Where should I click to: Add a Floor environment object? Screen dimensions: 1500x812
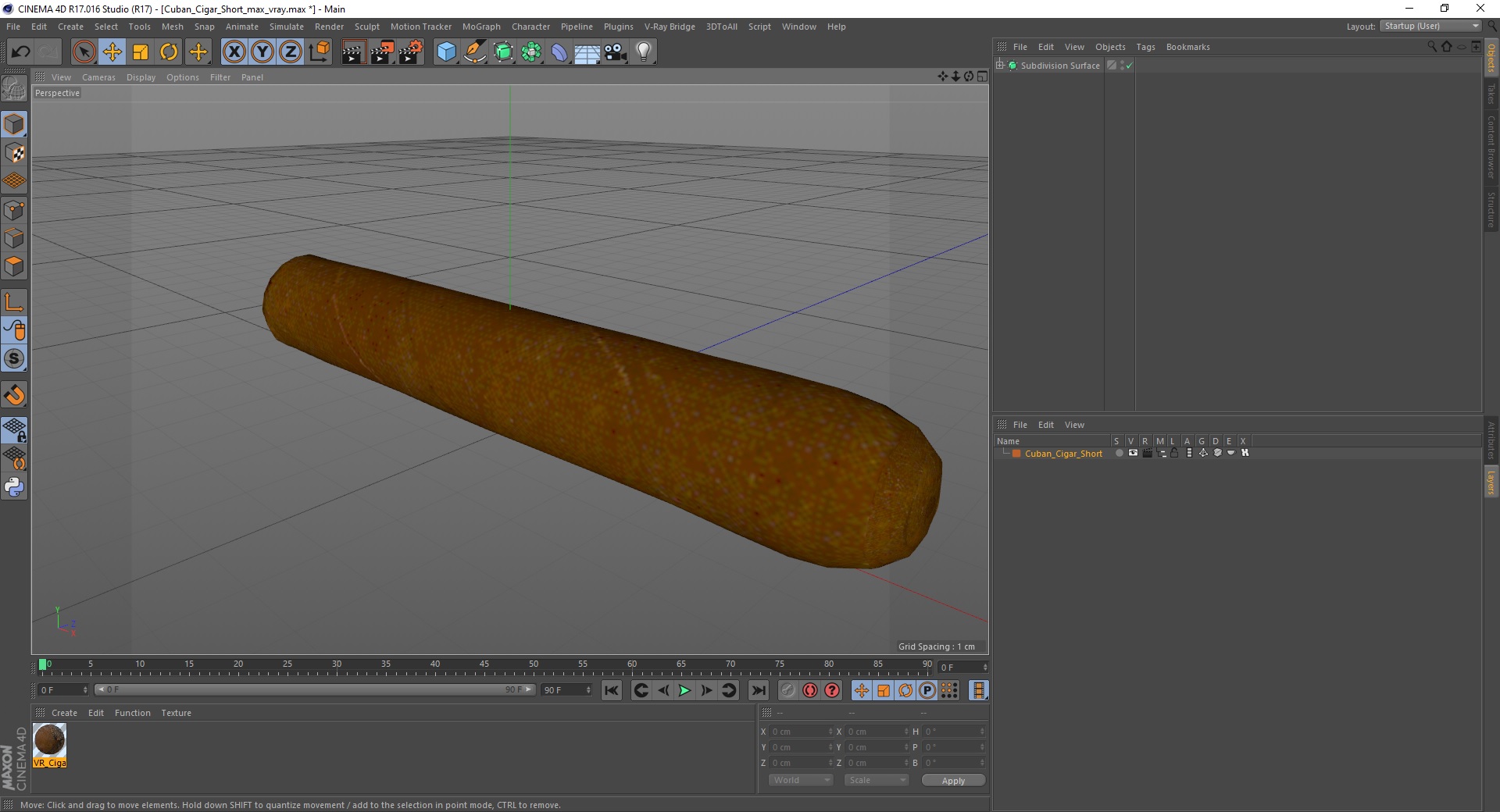587,52
